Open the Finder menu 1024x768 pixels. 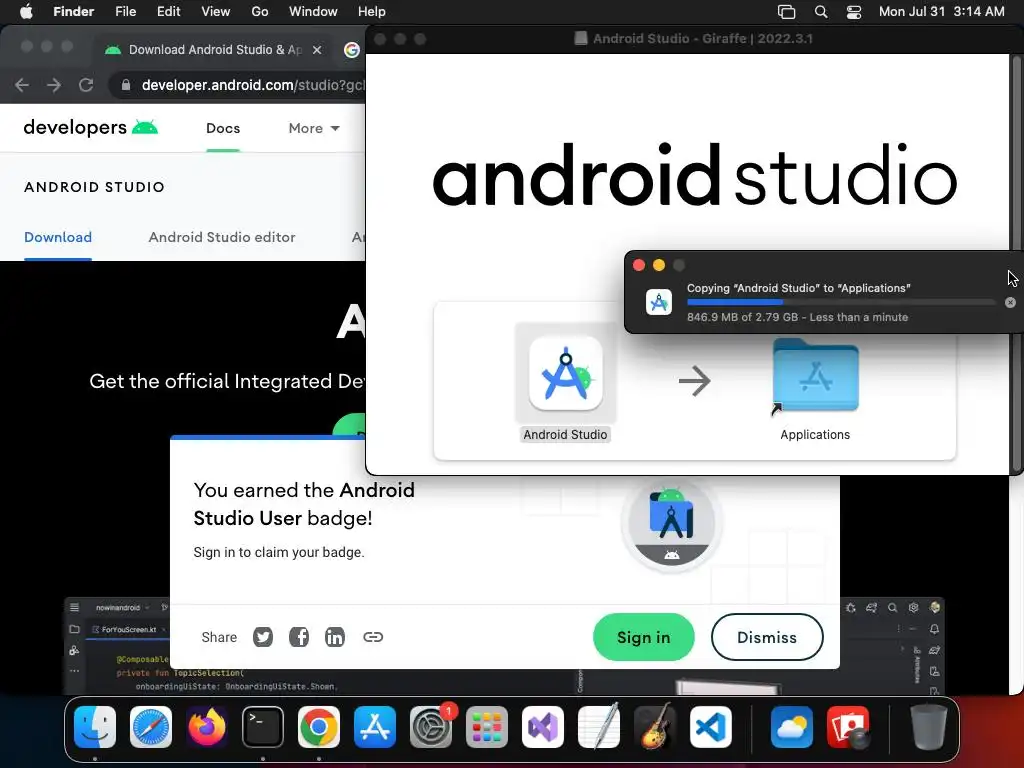pos(73,12)
